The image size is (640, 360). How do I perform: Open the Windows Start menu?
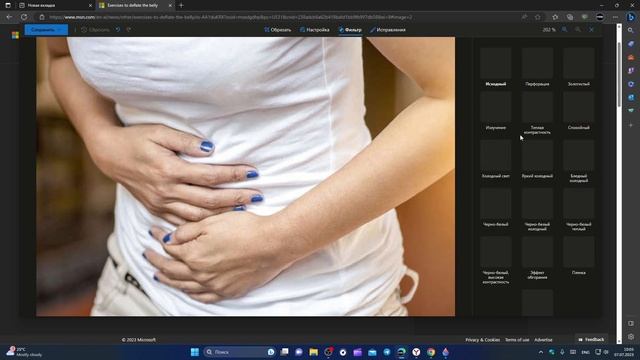point(195,352)
